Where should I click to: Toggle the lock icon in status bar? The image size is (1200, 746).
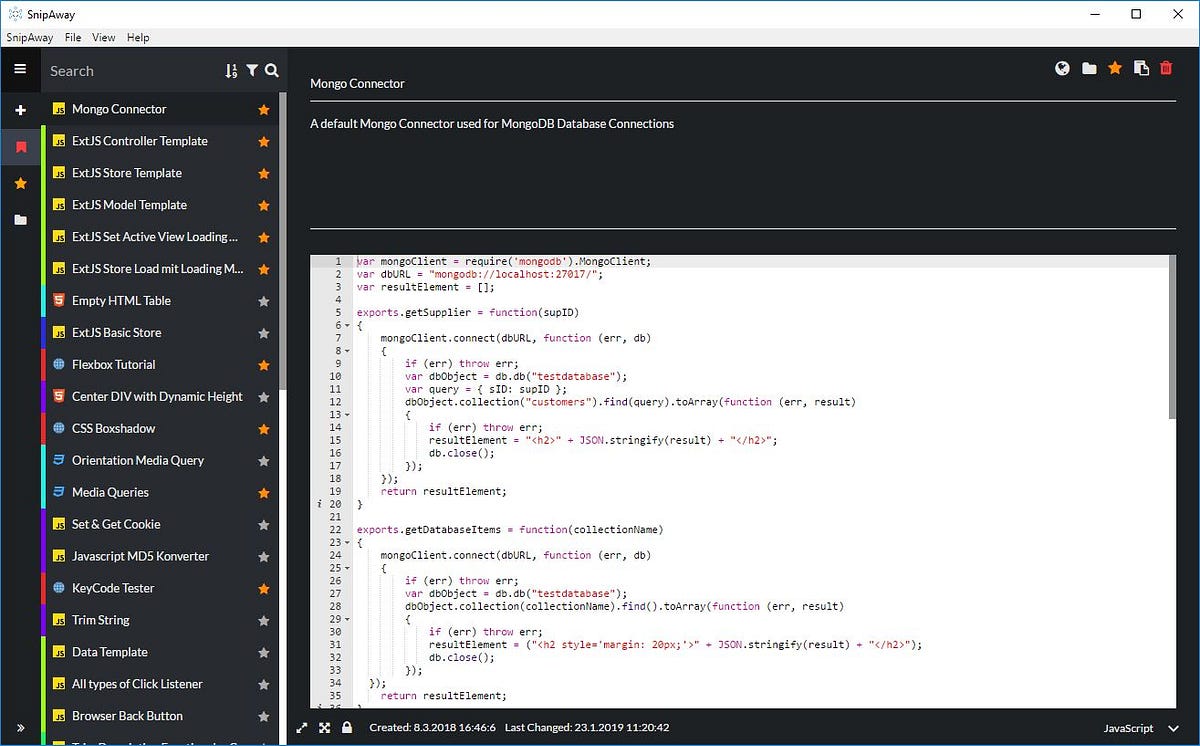(346, 728)
